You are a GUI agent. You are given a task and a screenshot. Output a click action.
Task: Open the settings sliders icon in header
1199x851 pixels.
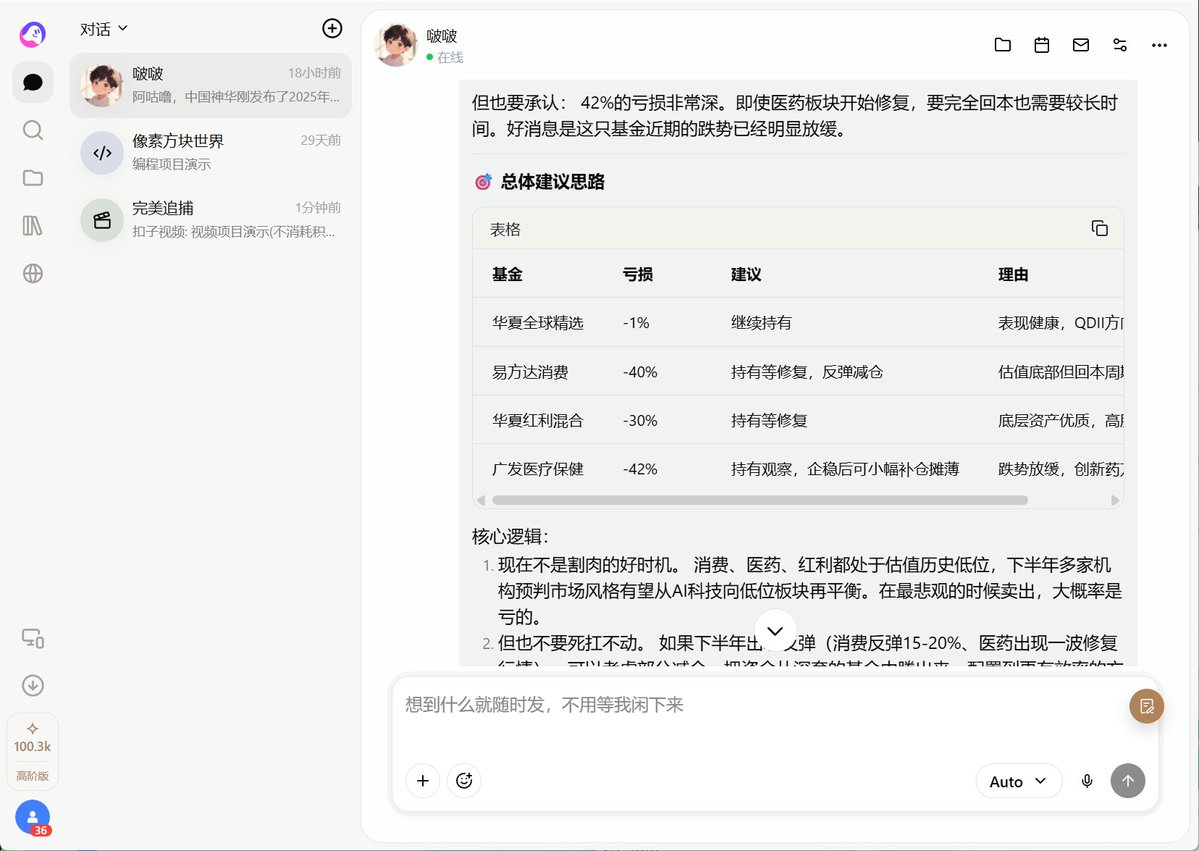click(x=1120, y=45)
